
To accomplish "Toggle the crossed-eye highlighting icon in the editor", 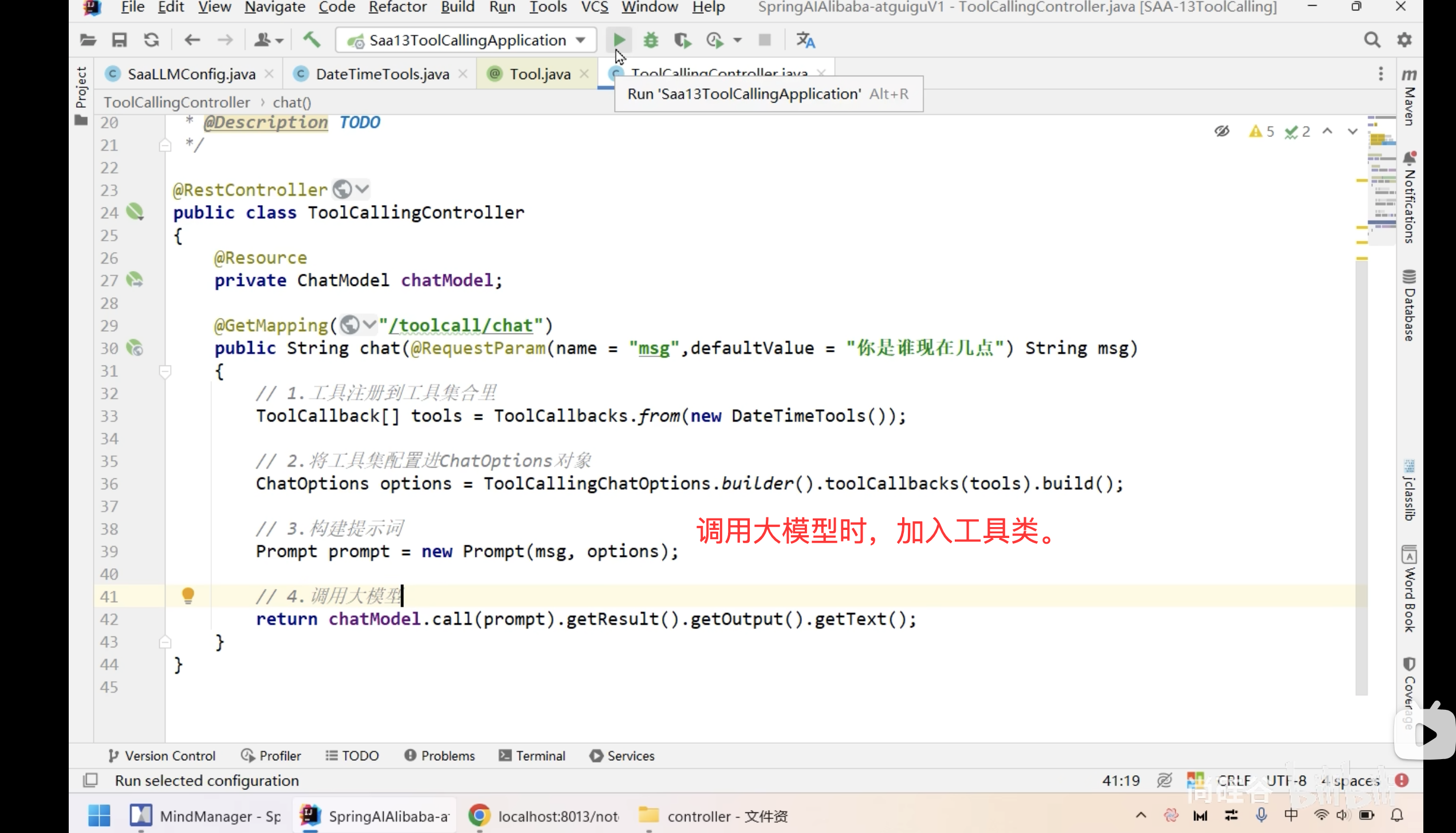I will coord(1222,131).
